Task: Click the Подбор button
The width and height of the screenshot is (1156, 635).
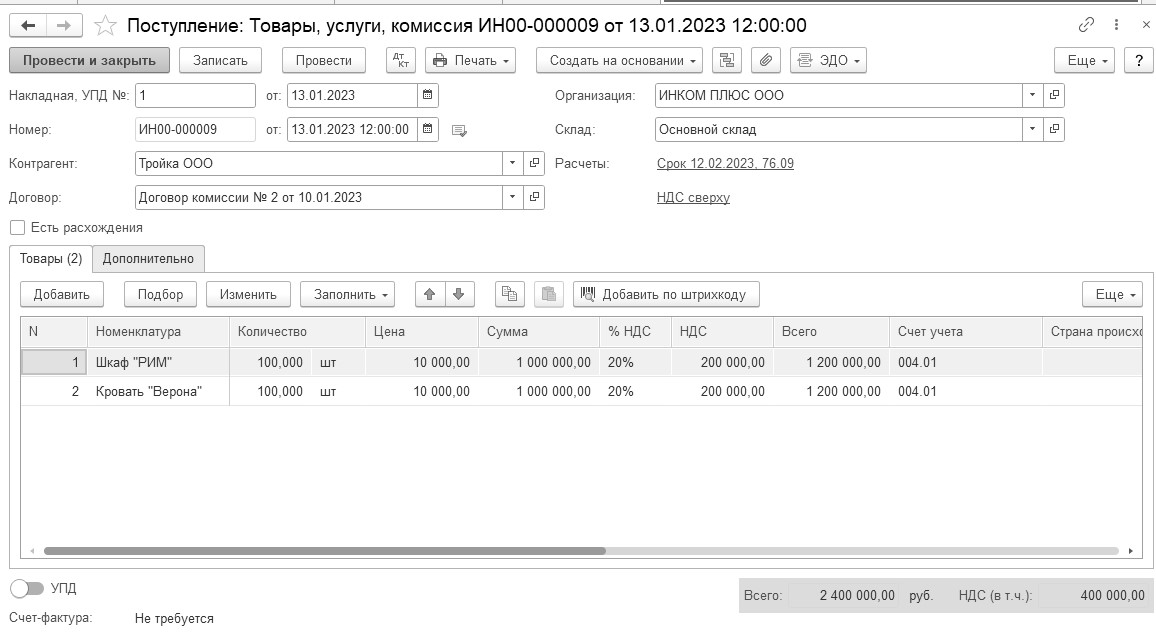Action: click(x=160, y=294)
